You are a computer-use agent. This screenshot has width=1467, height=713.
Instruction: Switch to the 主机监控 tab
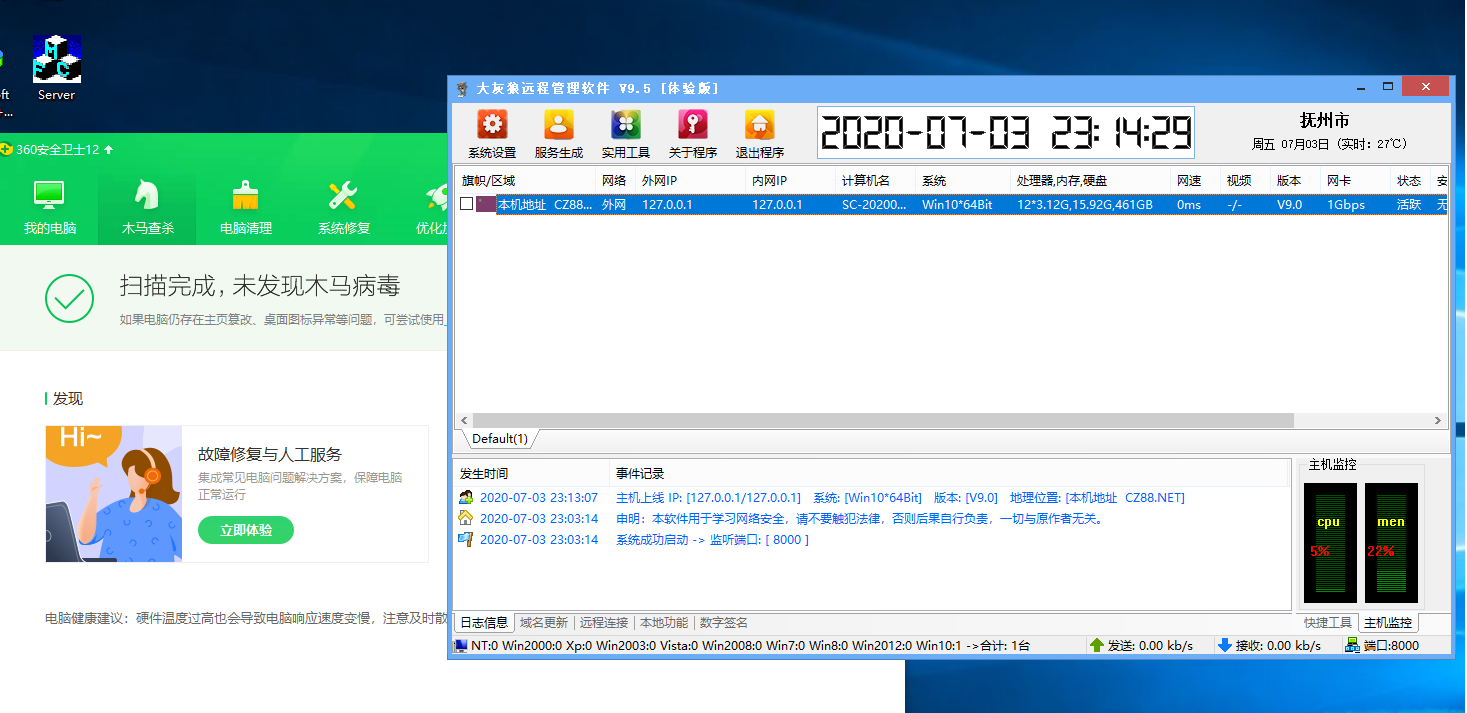point(1388,622)
